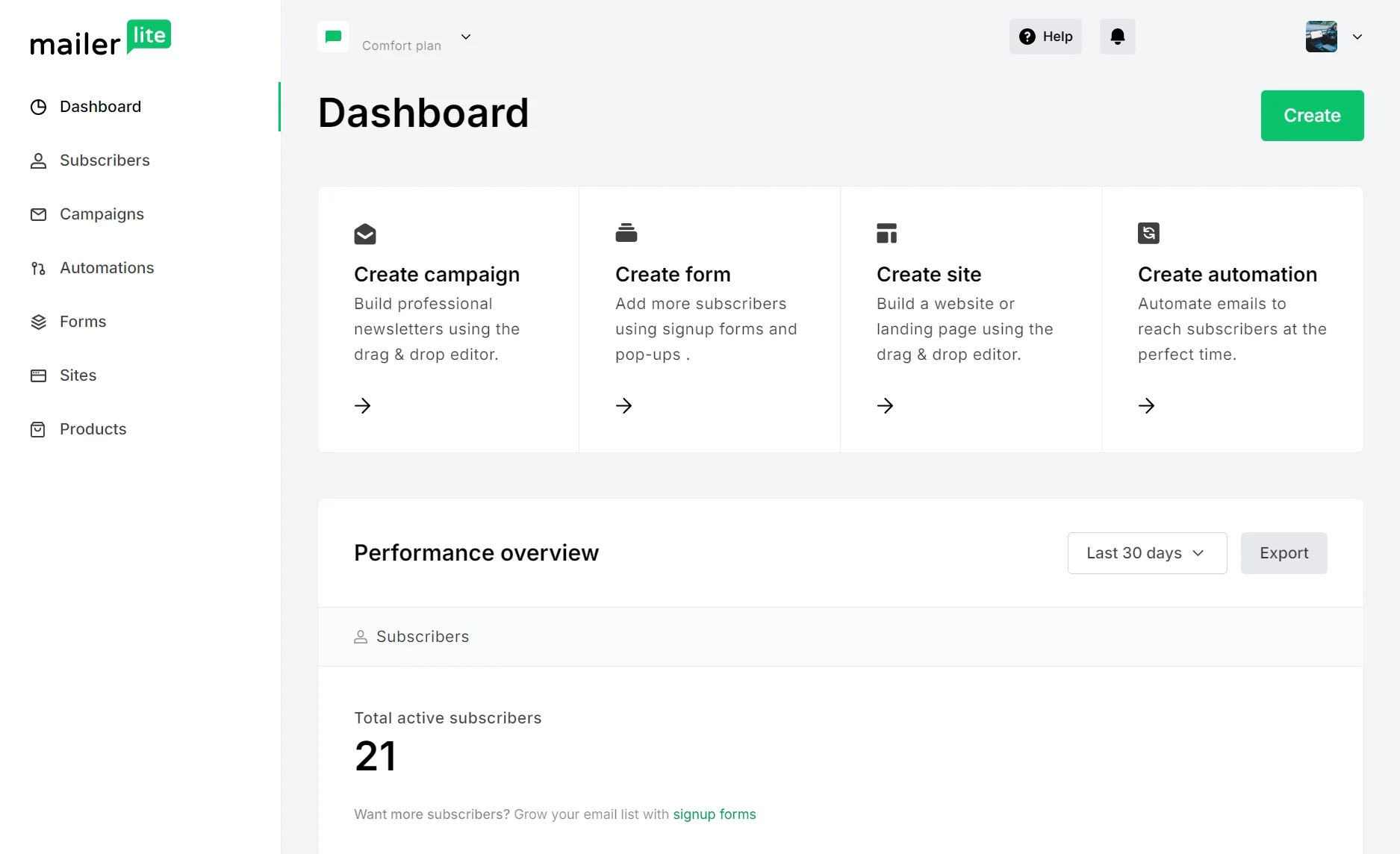The image size is (1400, 854).
Task: Click the arrow under Create site
Action: 886,405
